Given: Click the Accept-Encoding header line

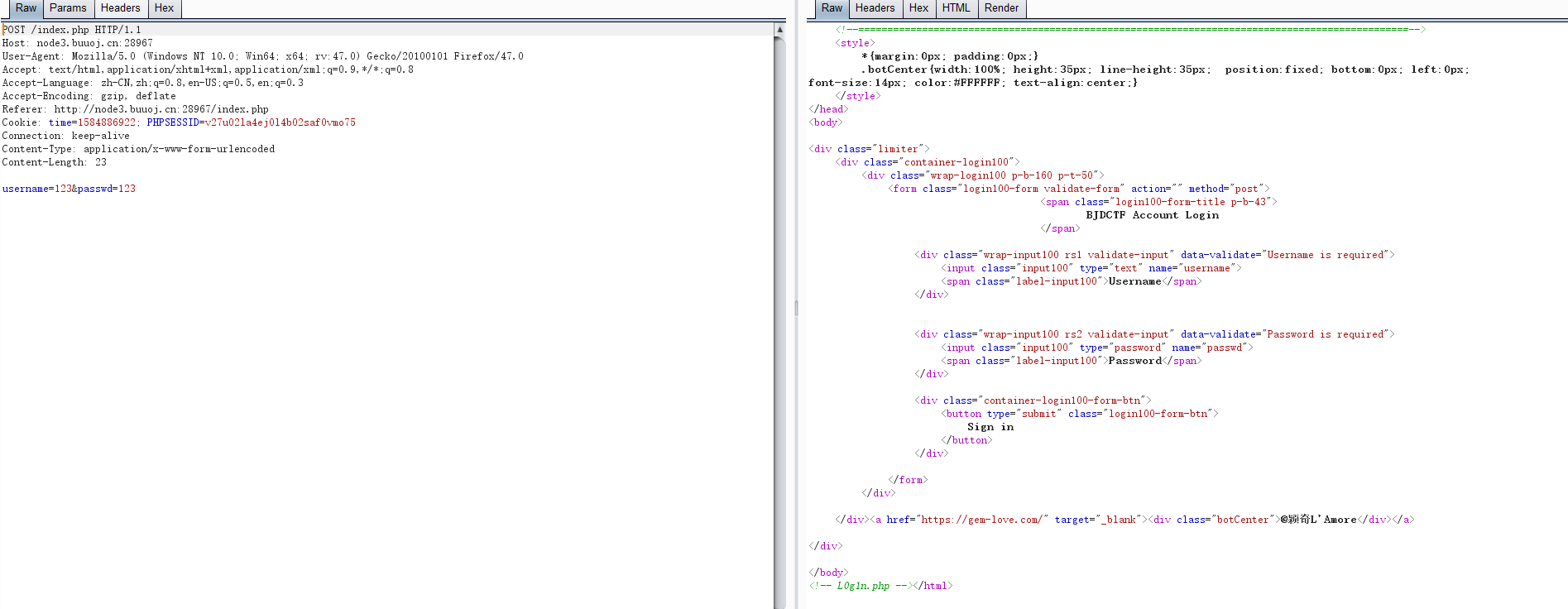Looking at the screenshot, I should 89,96.
